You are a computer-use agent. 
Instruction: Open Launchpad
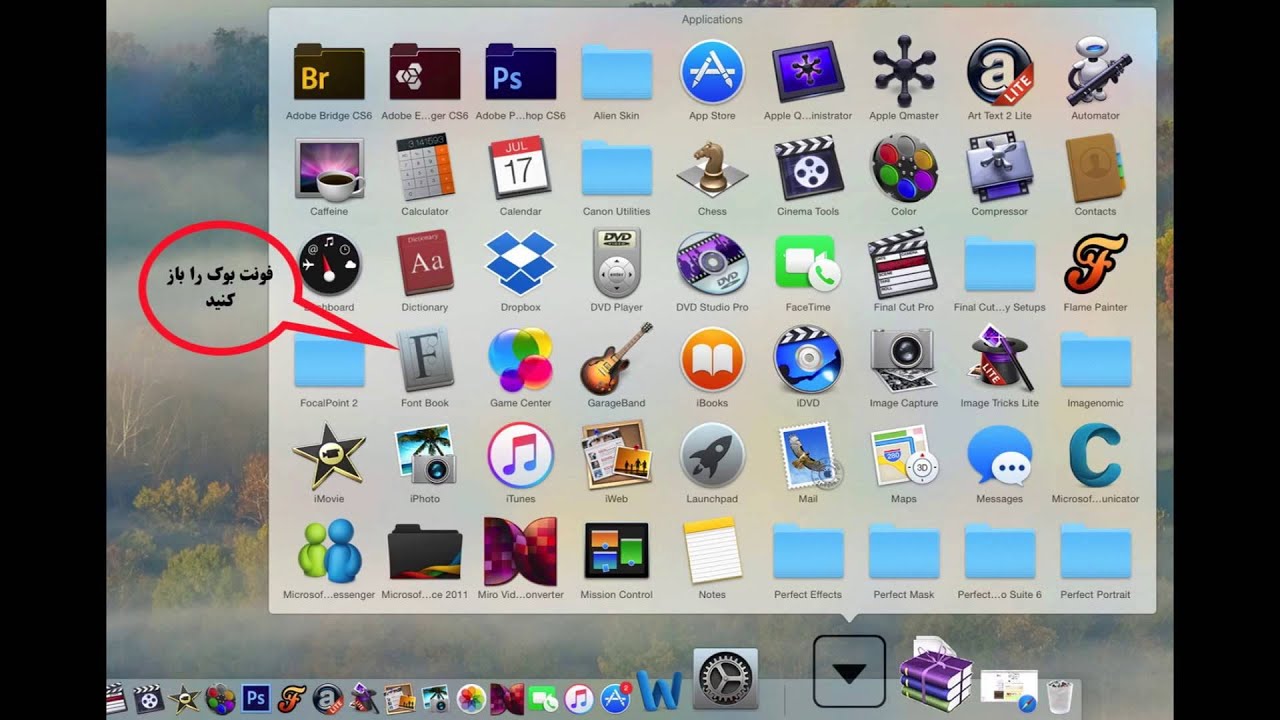tap(712, 456)
